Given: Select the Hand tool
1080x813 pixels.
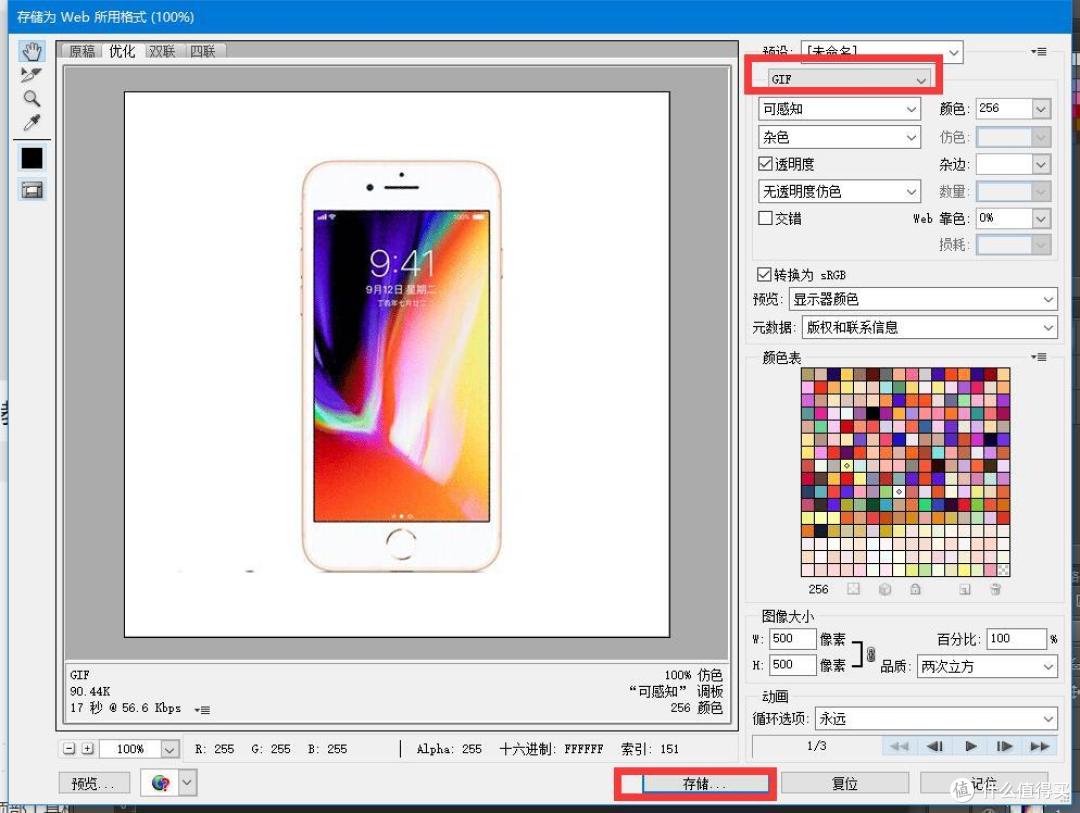Looking at the screenshot, I should point(32,51).
